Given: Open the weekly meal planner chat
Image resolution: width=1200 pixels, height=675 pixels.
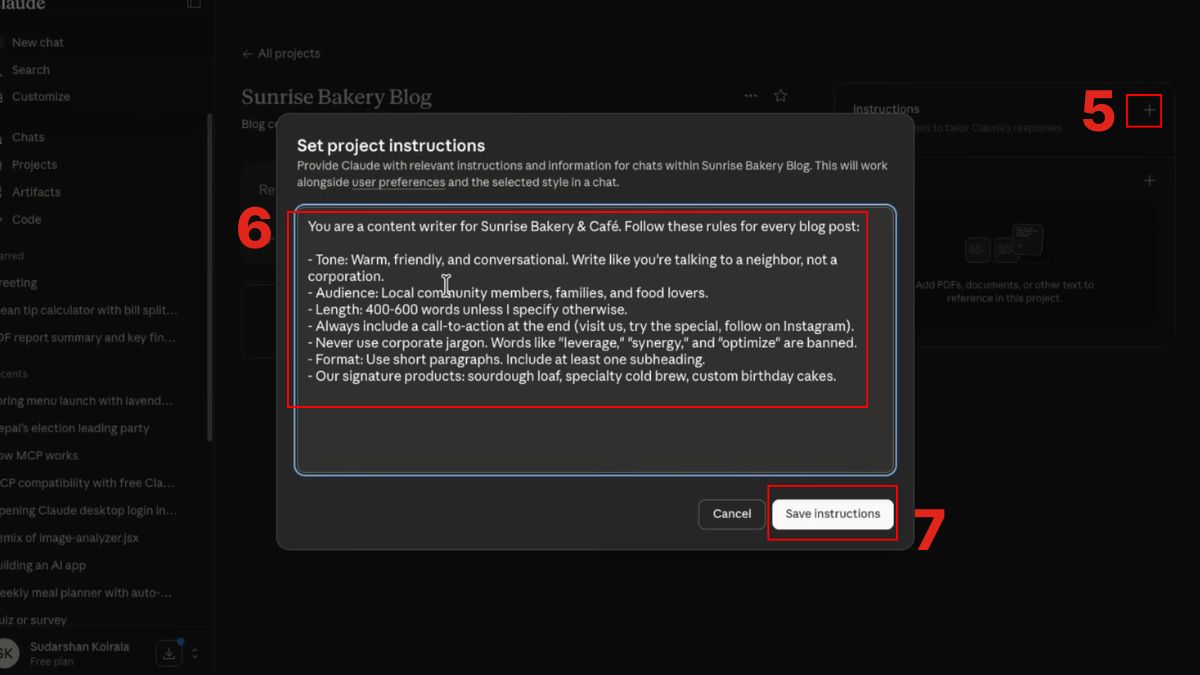Looking at the screenshot, I should pos(88,593).
